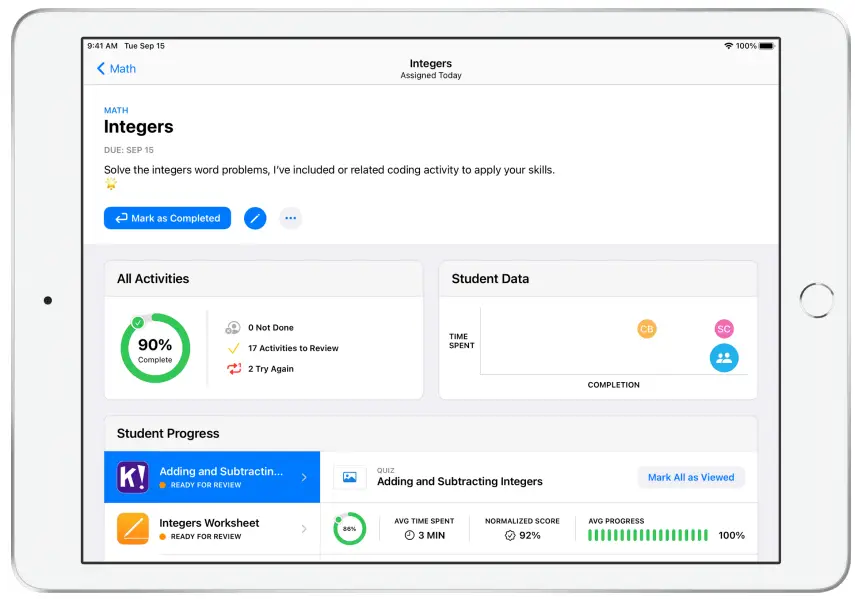Tap the blue class group icon
This screenshot has height=599, width=855.
(x=724, y=358)
